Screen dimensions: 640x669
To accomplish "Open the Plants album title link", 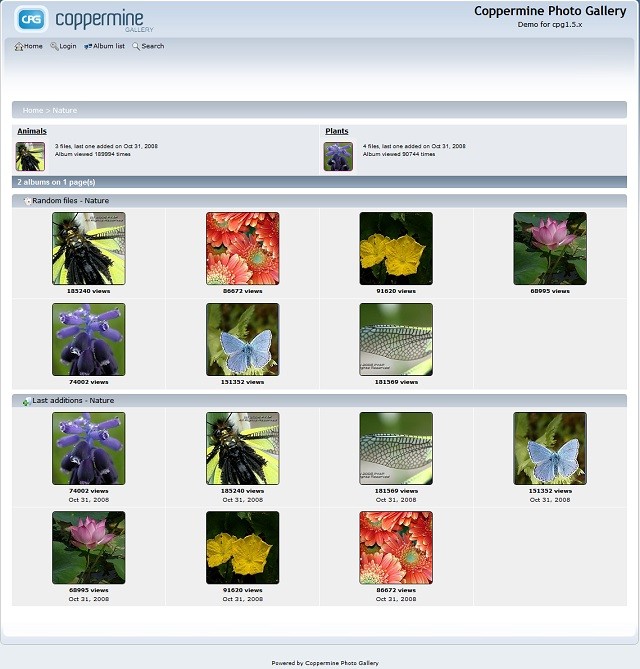I will (x=337, y=131).
